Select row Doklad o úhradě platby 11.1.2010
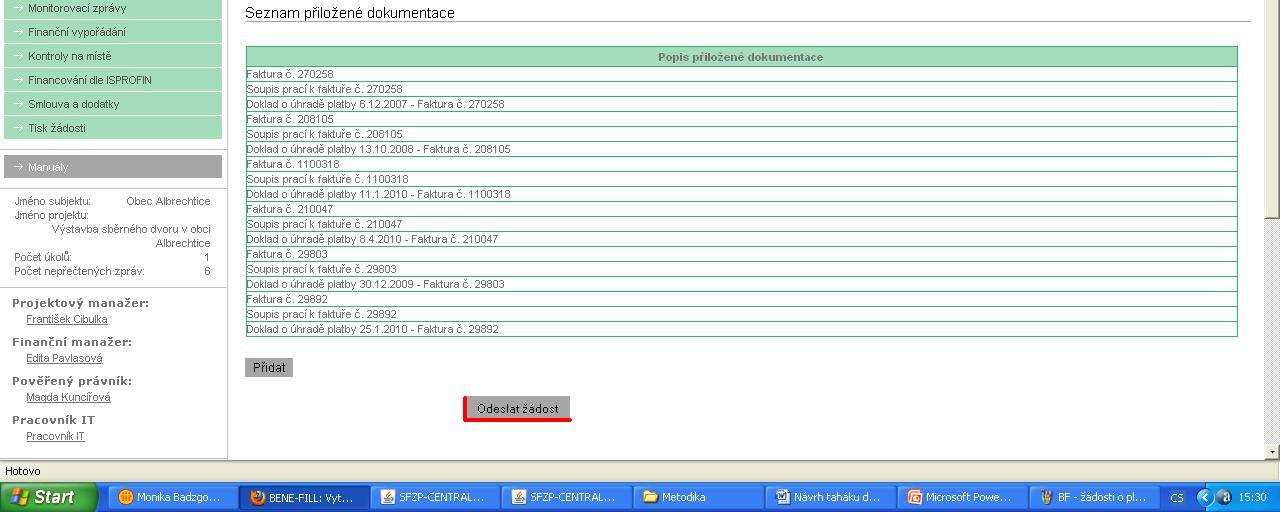Viewport: 1280px width, 512px height. [741, 194]
